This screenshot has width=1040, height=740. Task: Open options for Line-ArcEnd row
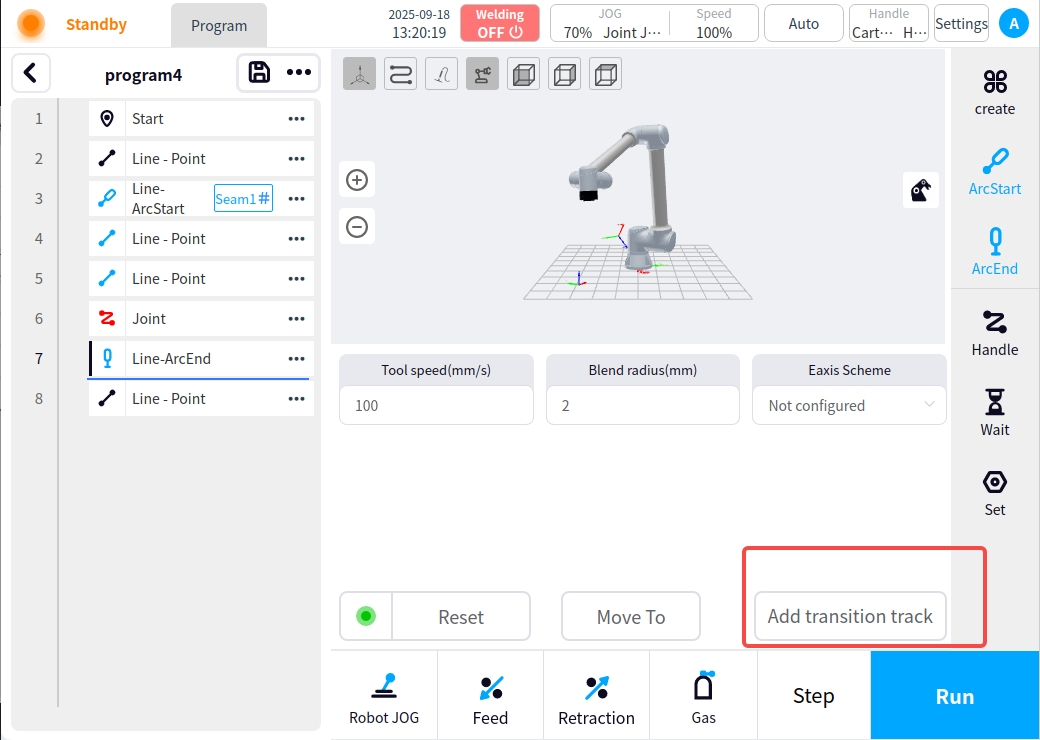[x=296, y=358]
